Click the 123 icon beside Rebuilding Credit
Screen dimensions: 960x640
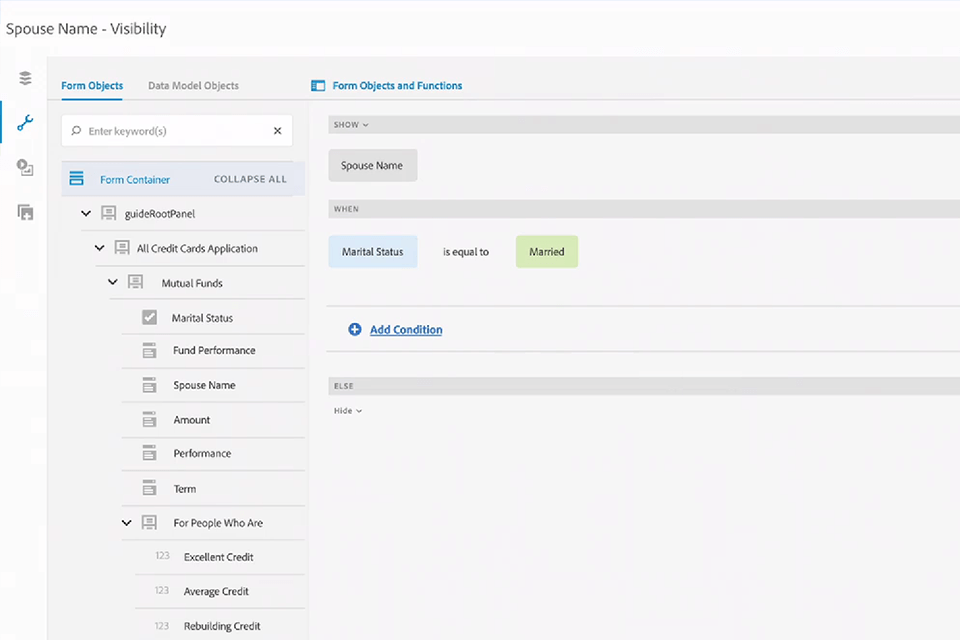pyautogui.click(x=162, y=626)
